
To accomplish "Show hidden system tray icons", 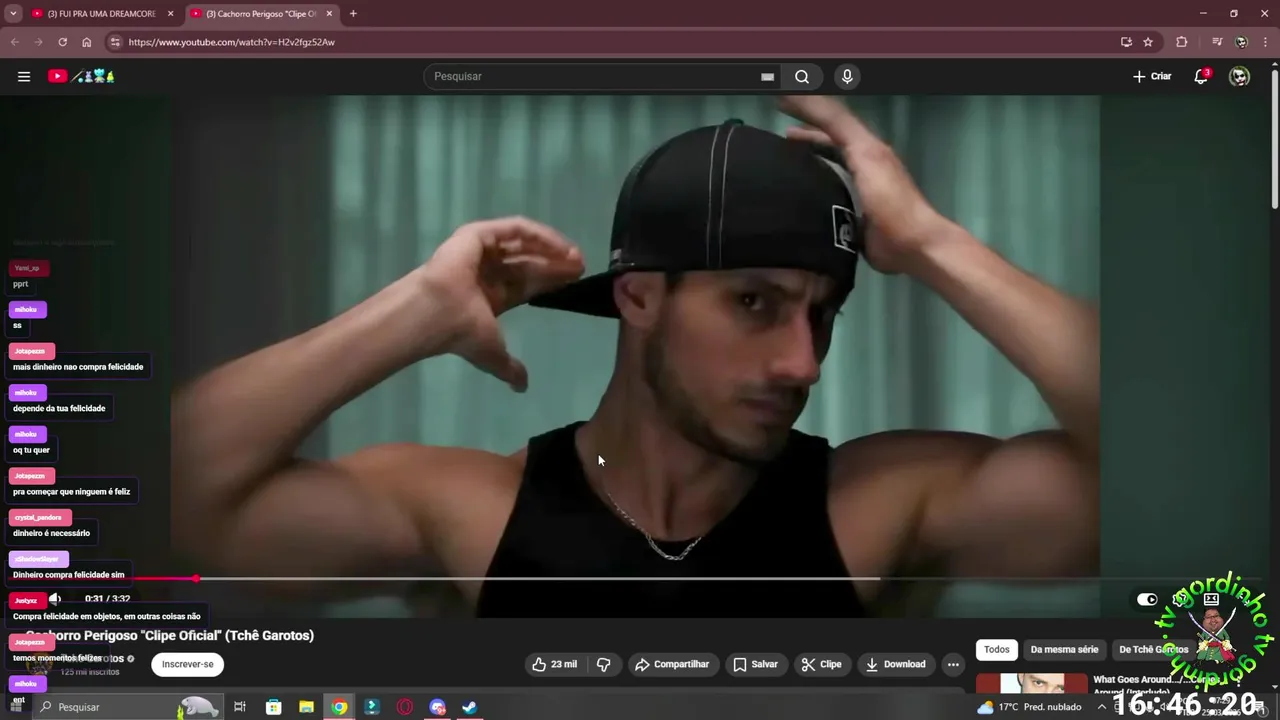I will click(1102, 707).
